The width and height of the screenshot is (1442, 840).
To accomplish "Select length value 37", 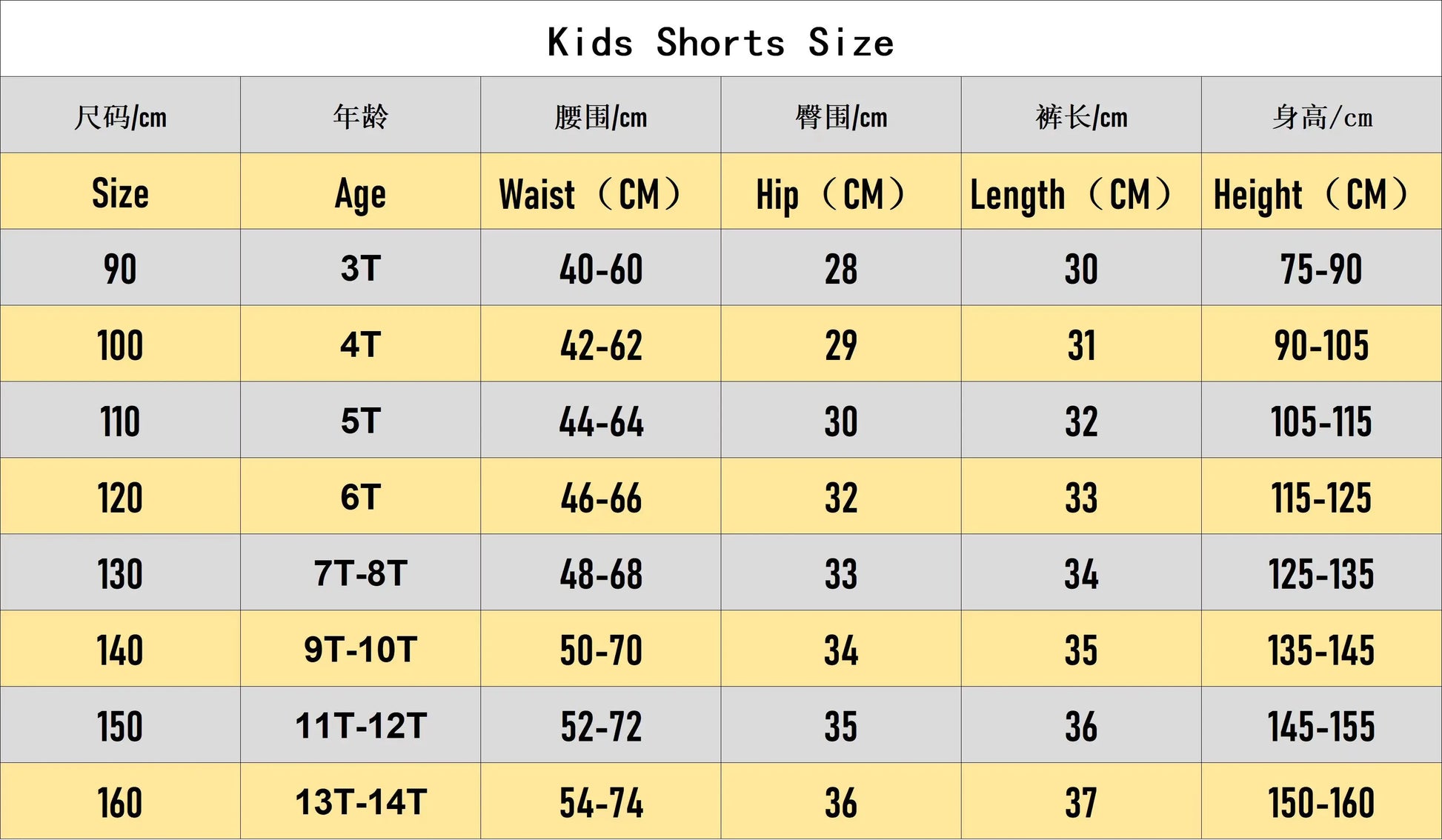I will 1081,801.
